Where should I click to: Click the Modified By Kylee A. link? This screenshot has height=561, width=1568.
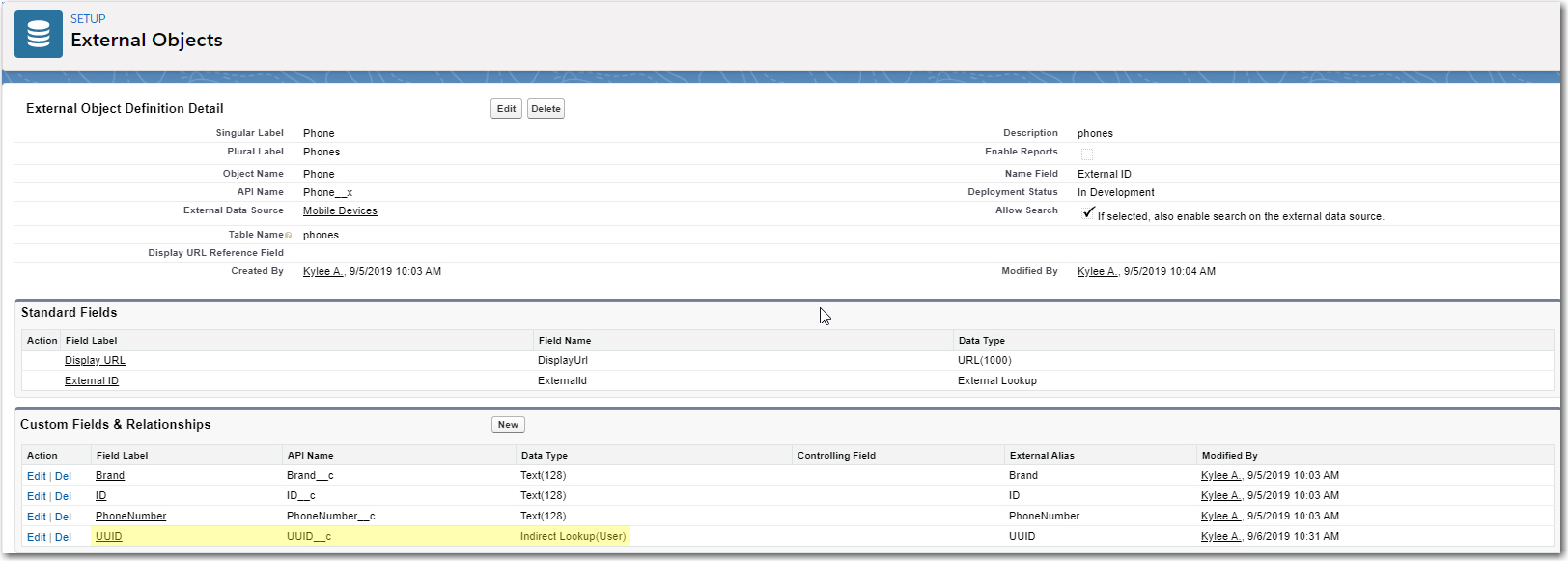pos(1097,272)
